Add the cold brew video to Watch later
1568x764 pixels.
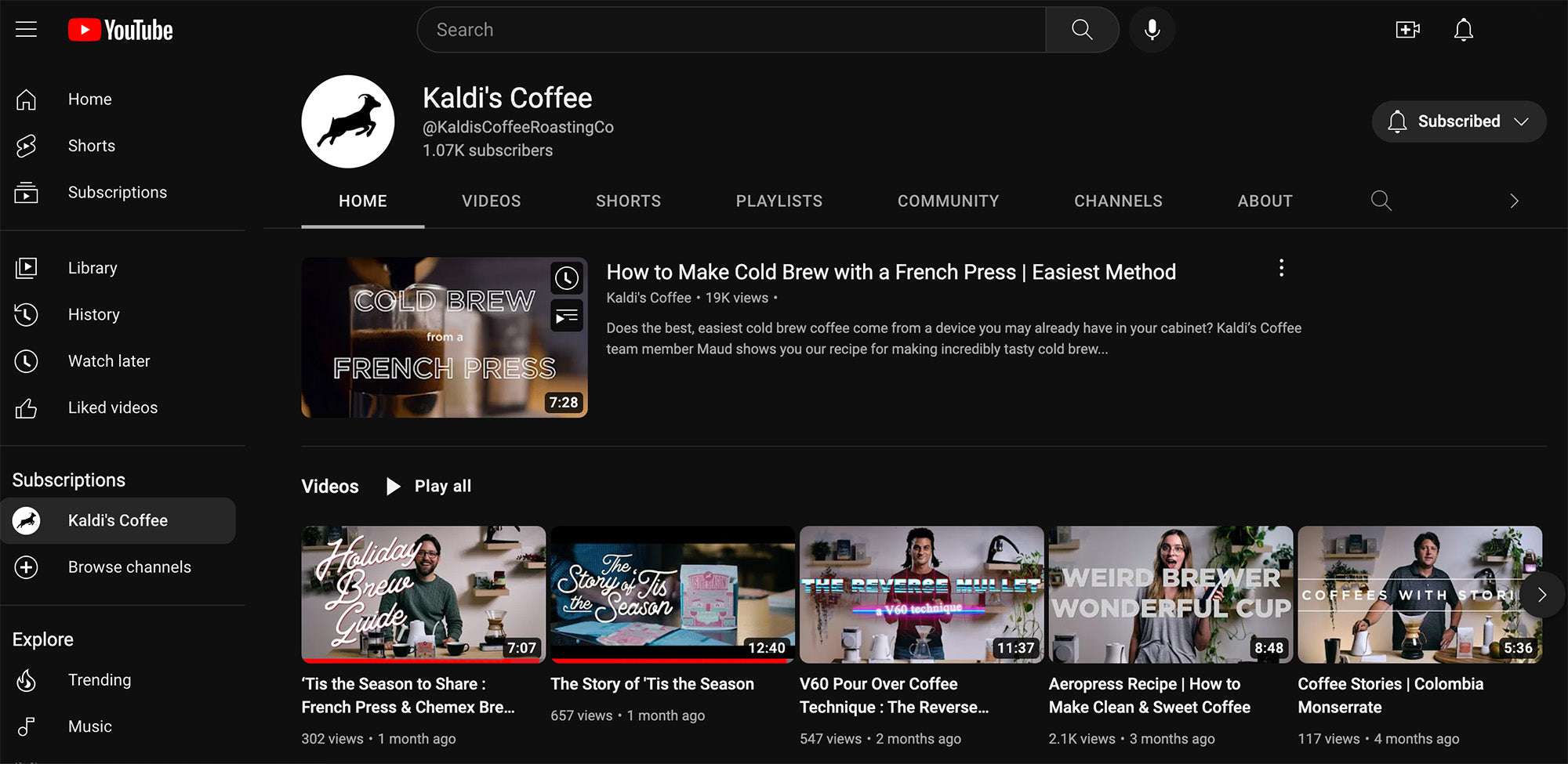coord(567,277)
